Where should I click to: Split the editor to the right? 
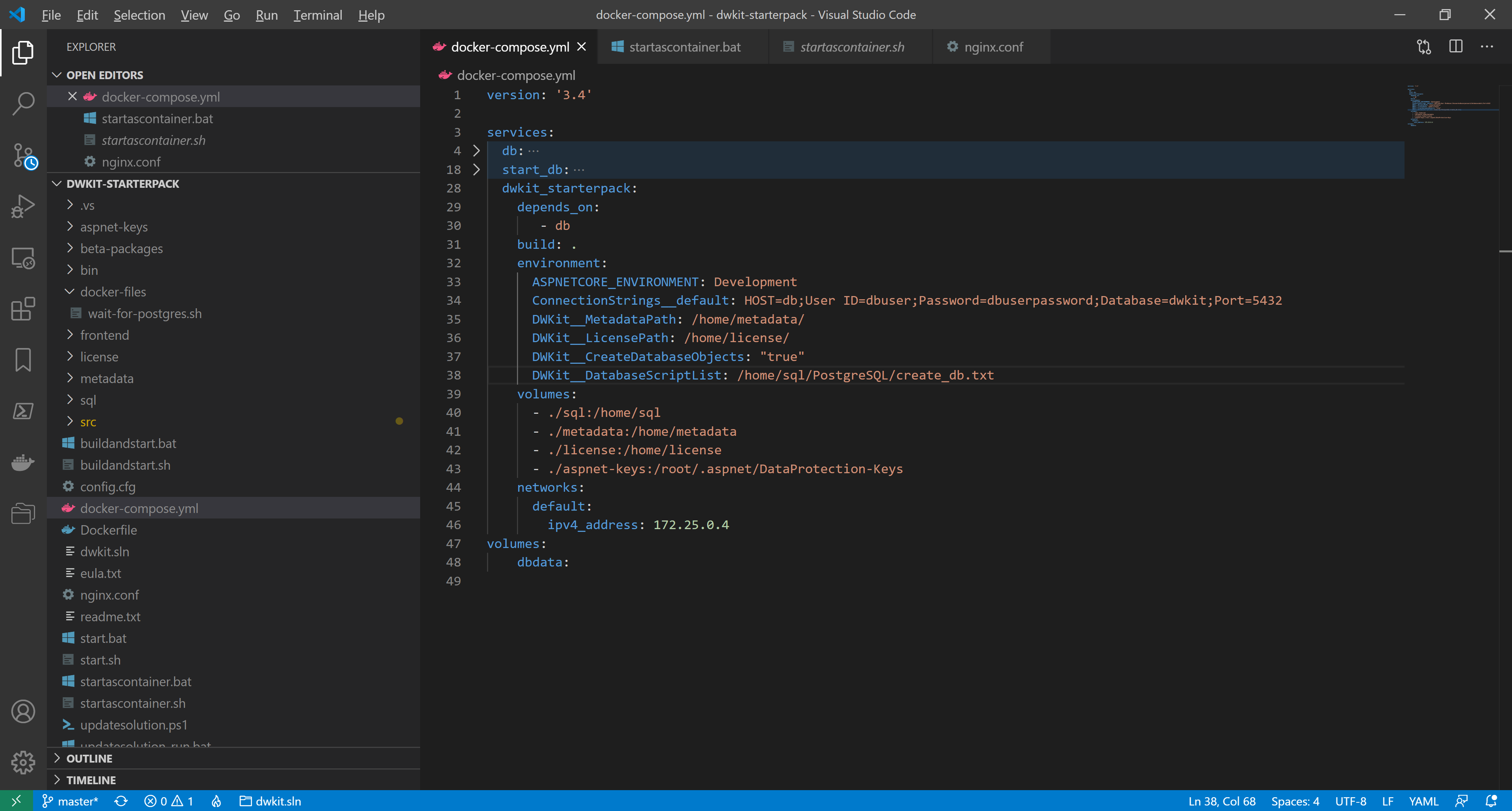(x=1456, y=46)
